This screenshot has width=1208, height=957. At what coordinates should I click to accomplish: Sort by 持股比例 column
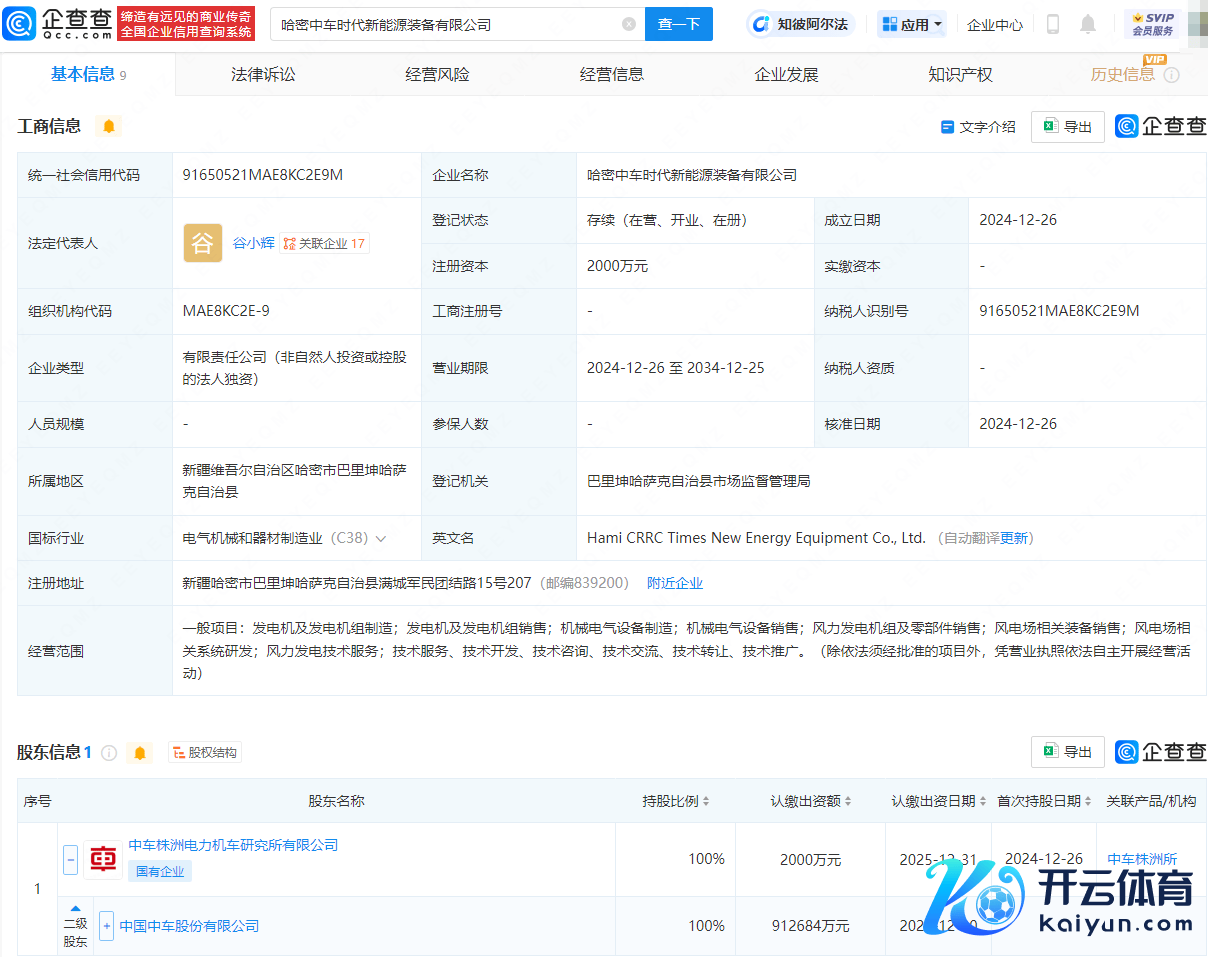click(x=676, y=801)
